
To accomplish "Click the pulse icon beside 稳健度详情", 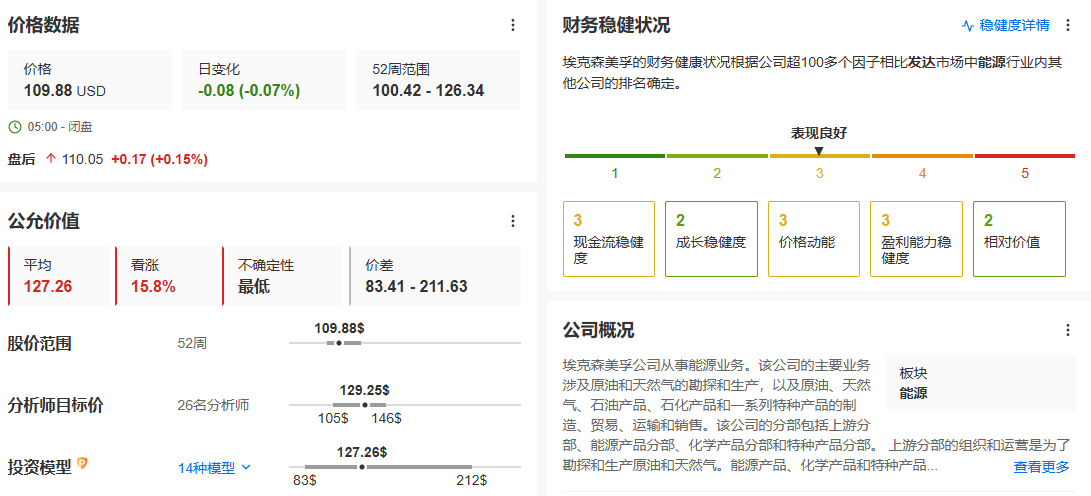I will coord(967,25).
